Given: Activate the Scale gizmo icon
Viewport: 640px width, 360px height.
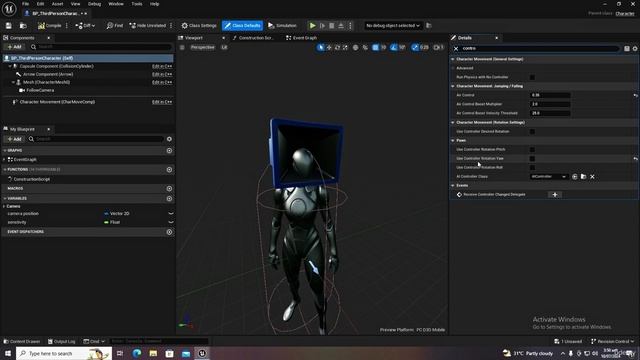Looking at the screenshot, I should click(x=345, y=48).
